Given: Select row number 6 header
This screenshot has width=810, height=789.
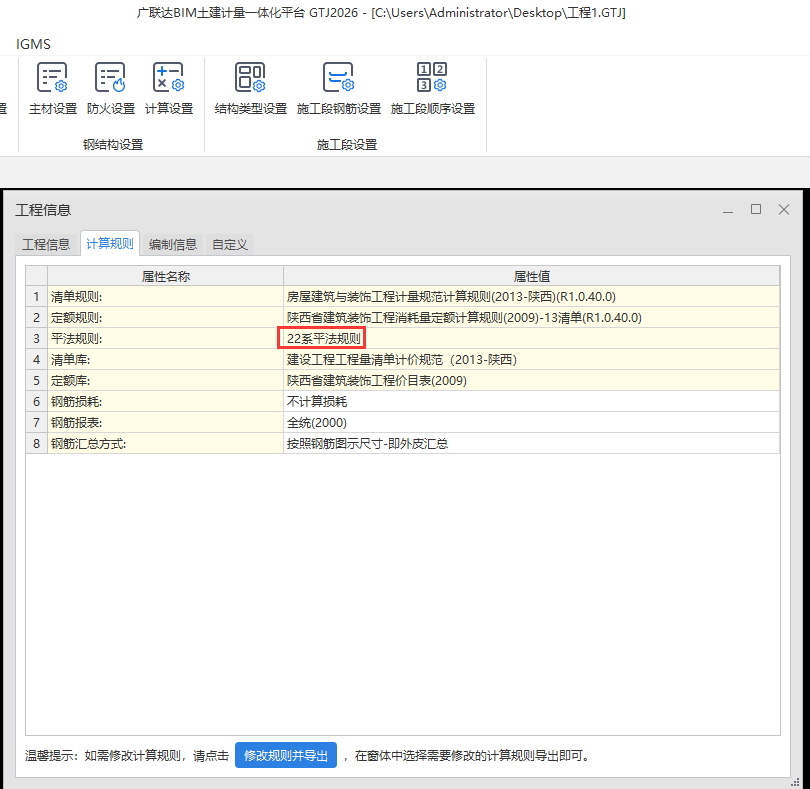Looking at the screenshot, I should [37, 401].
